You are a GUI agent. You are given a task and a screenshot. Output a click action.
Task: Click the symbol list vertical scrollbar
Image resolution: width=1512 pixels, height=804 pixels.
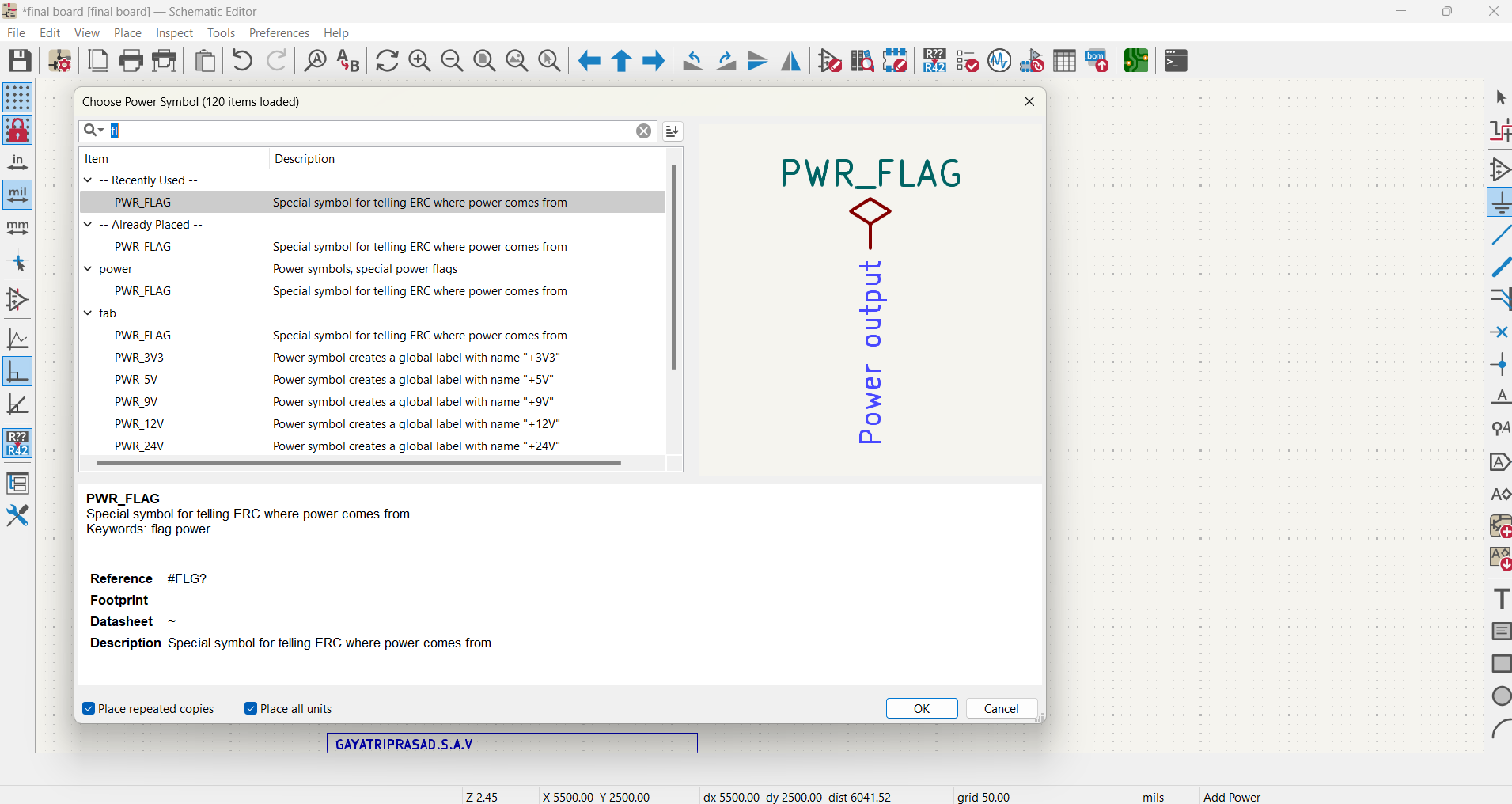674,267
